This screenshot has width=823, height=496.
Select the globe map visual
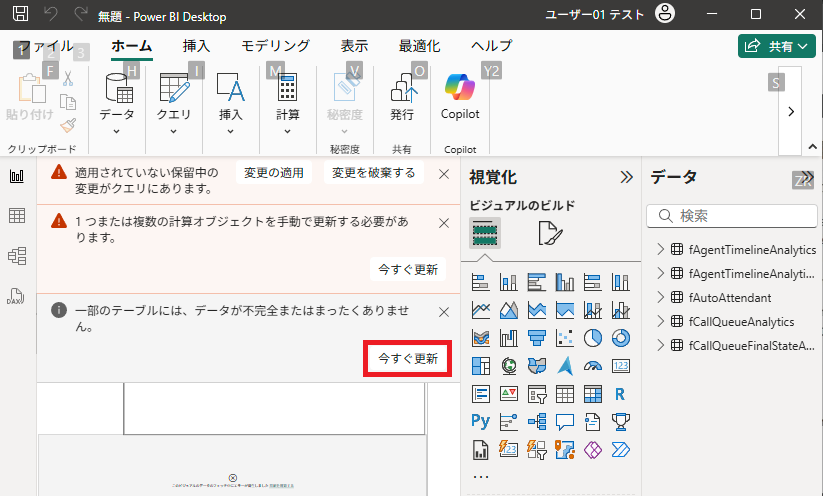click(x=509, y=366)
